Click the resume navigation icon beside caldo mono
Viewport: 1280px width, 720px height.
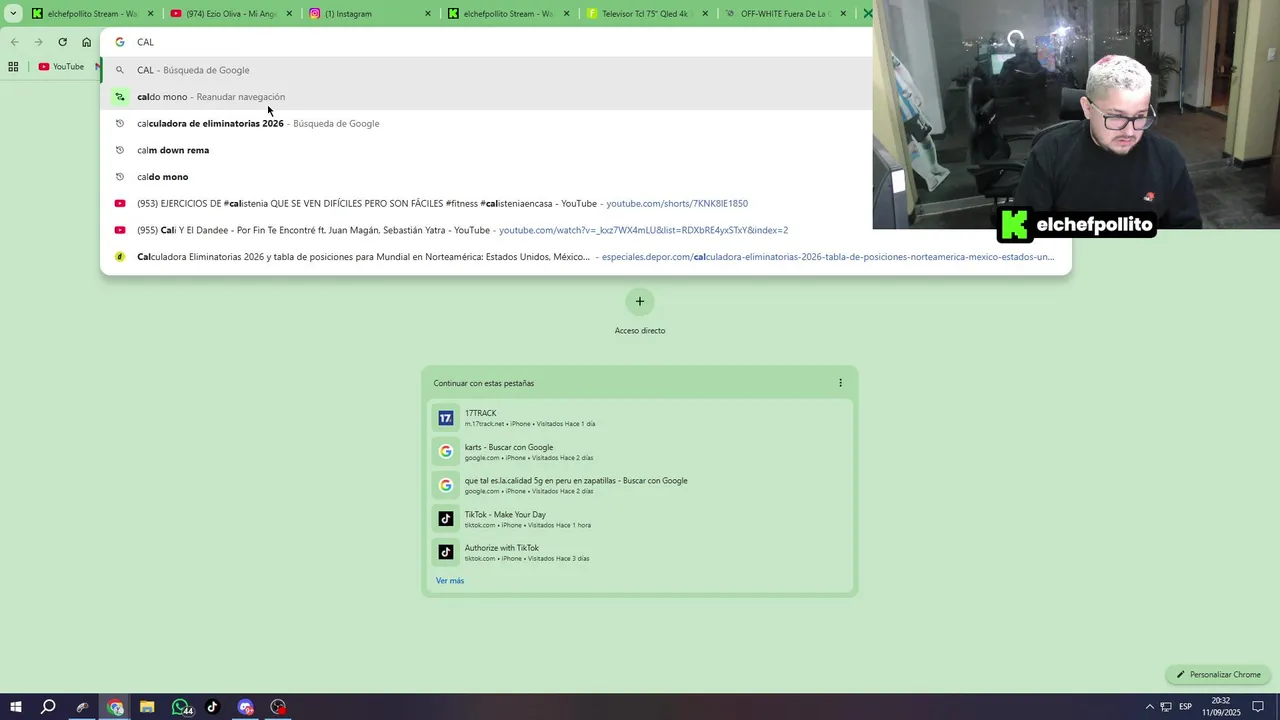point(119,97)
